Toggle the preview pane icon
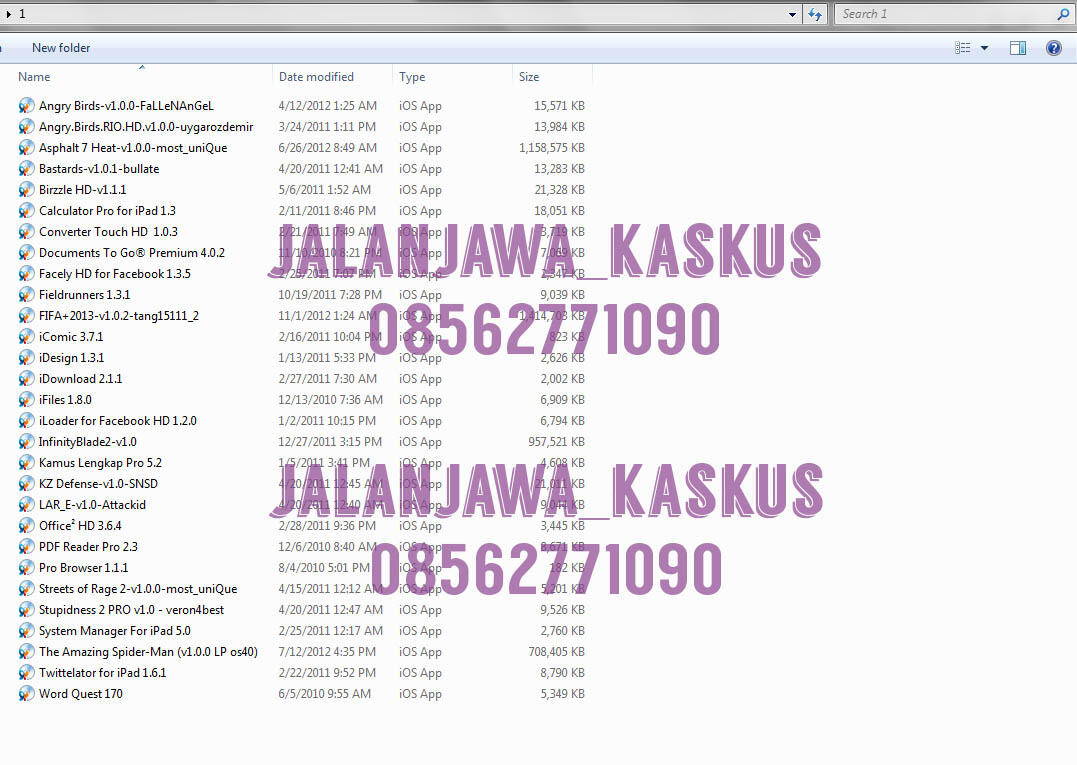 (x=1018, y=48)
